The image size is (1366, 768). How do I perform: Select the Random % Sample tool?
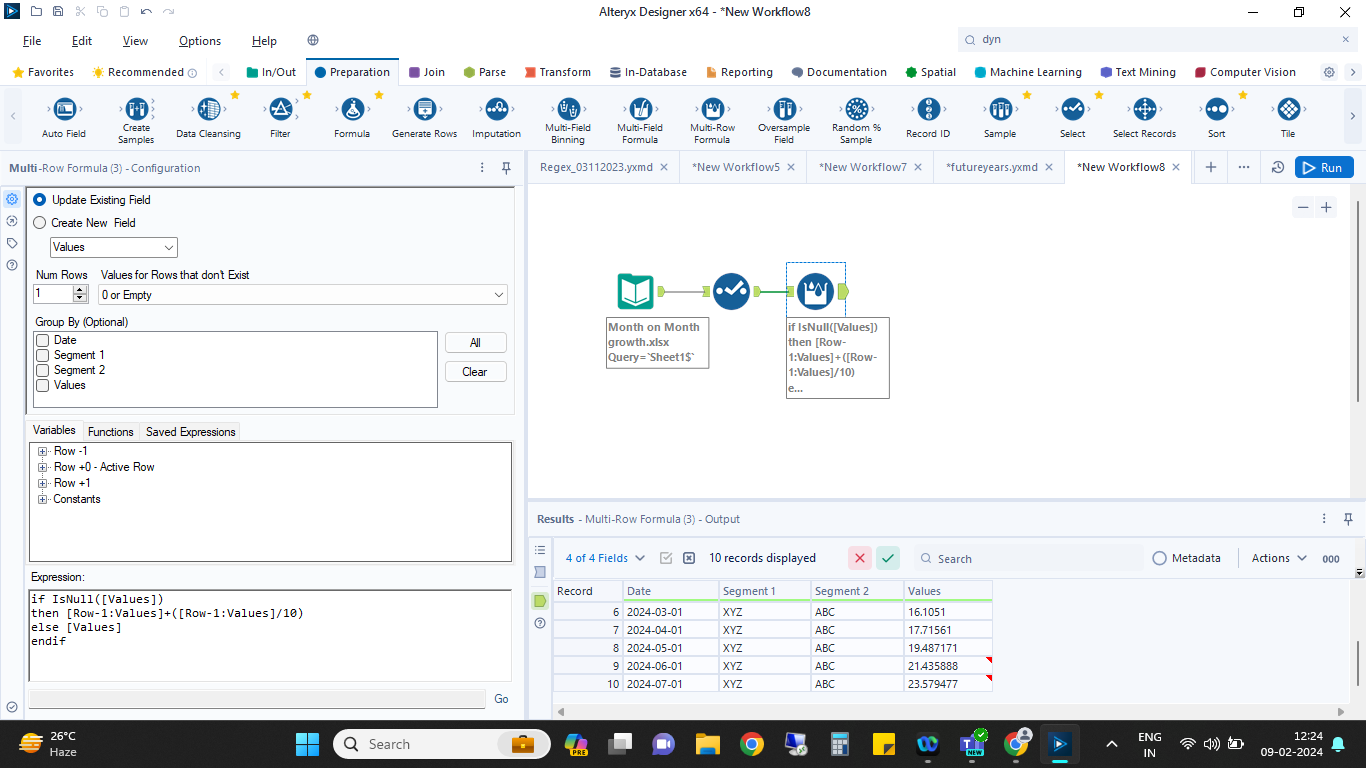coord(855,110)
